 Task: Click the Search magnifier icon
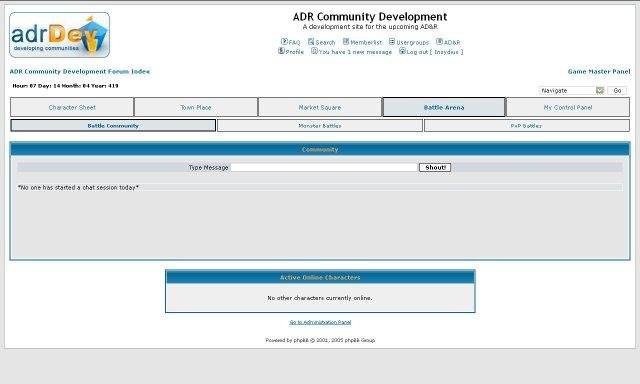click(x=311, y=42)
